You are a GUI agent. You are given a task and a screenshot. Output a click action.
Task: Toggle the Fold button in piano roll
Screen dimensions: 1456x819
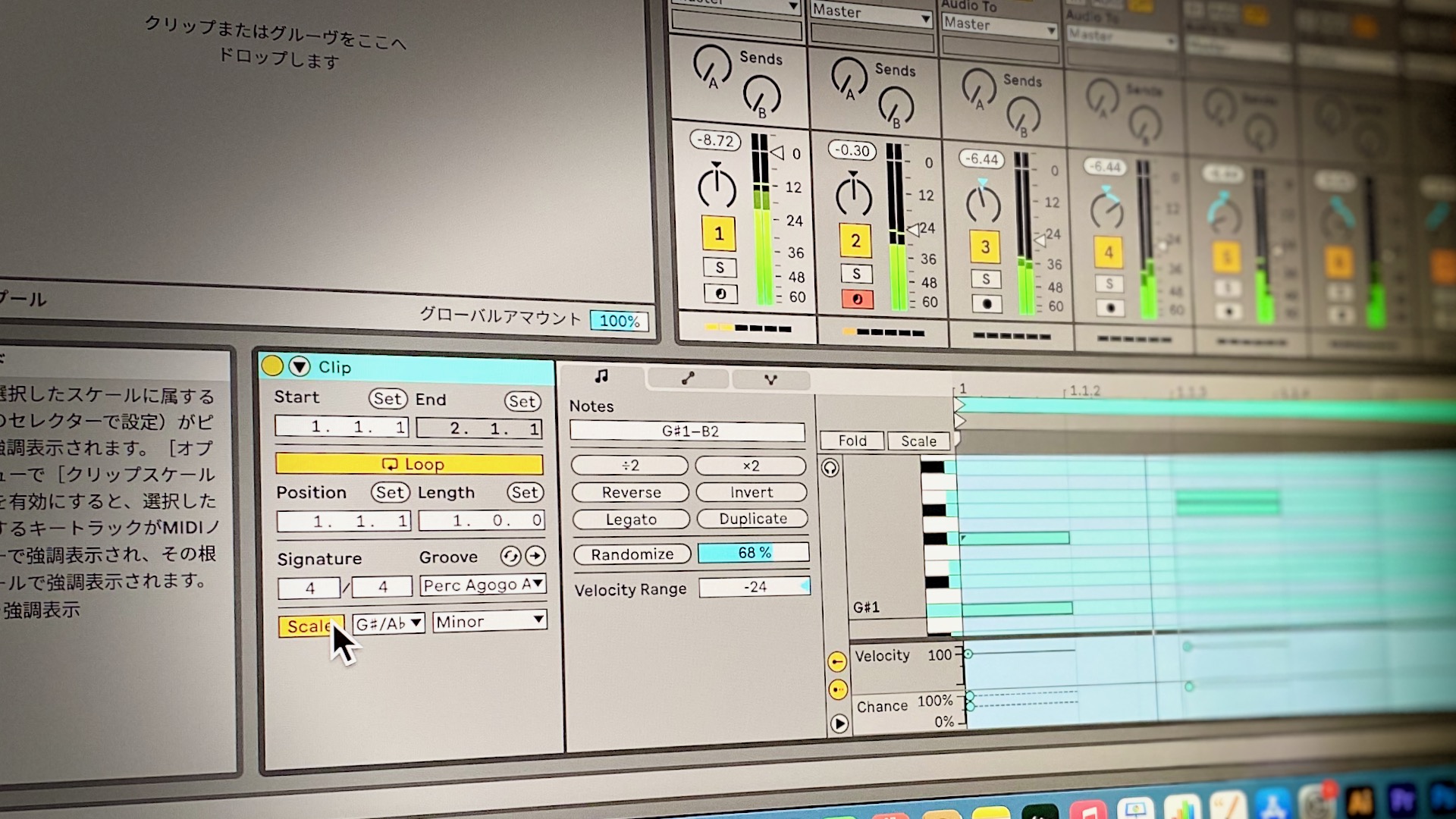[x=852, y=441]
